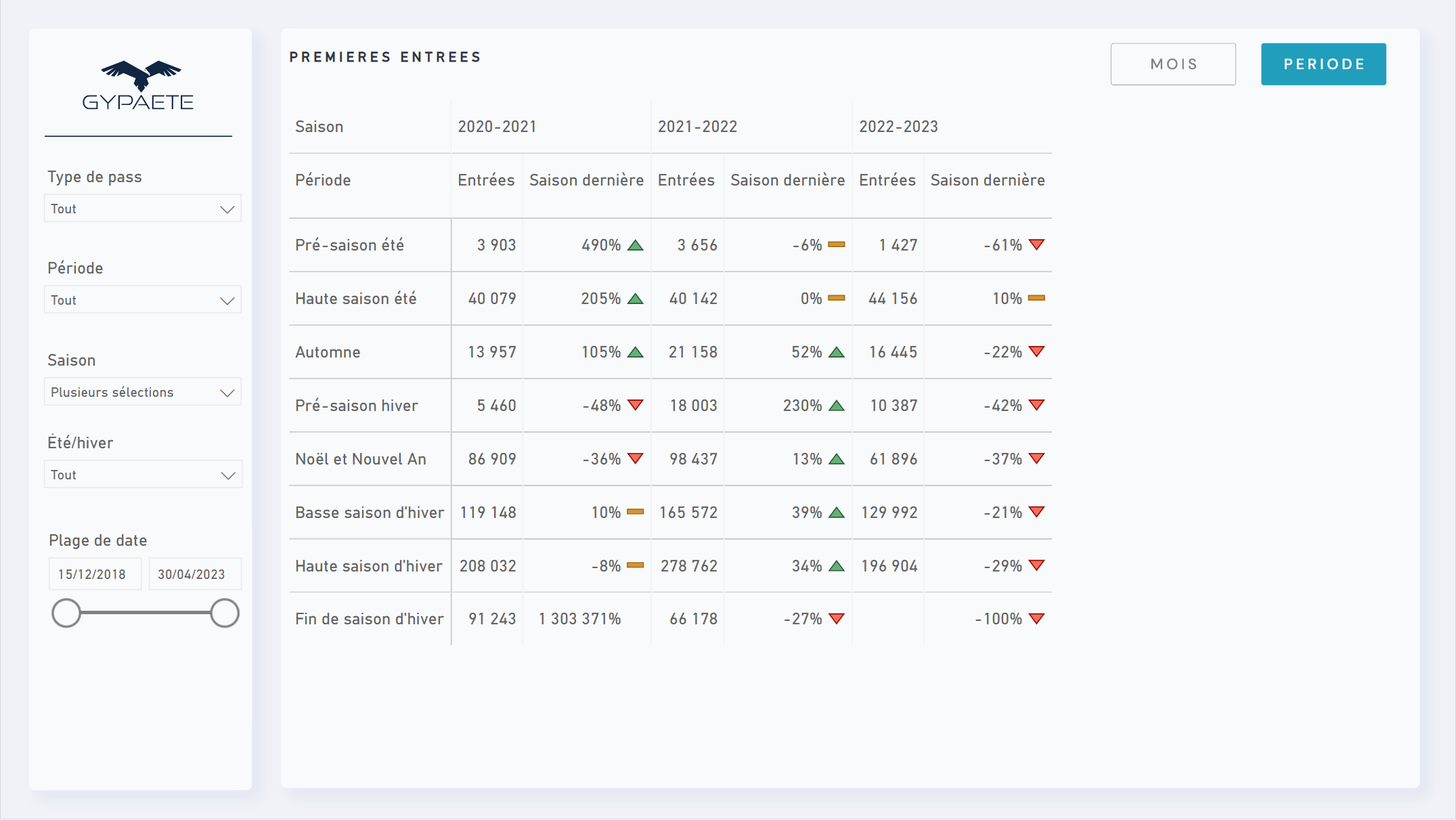Click green up arrow beside Haute saison d'hiver 34%
This screenshot has width=1456, height=820.
coord(837,565)
